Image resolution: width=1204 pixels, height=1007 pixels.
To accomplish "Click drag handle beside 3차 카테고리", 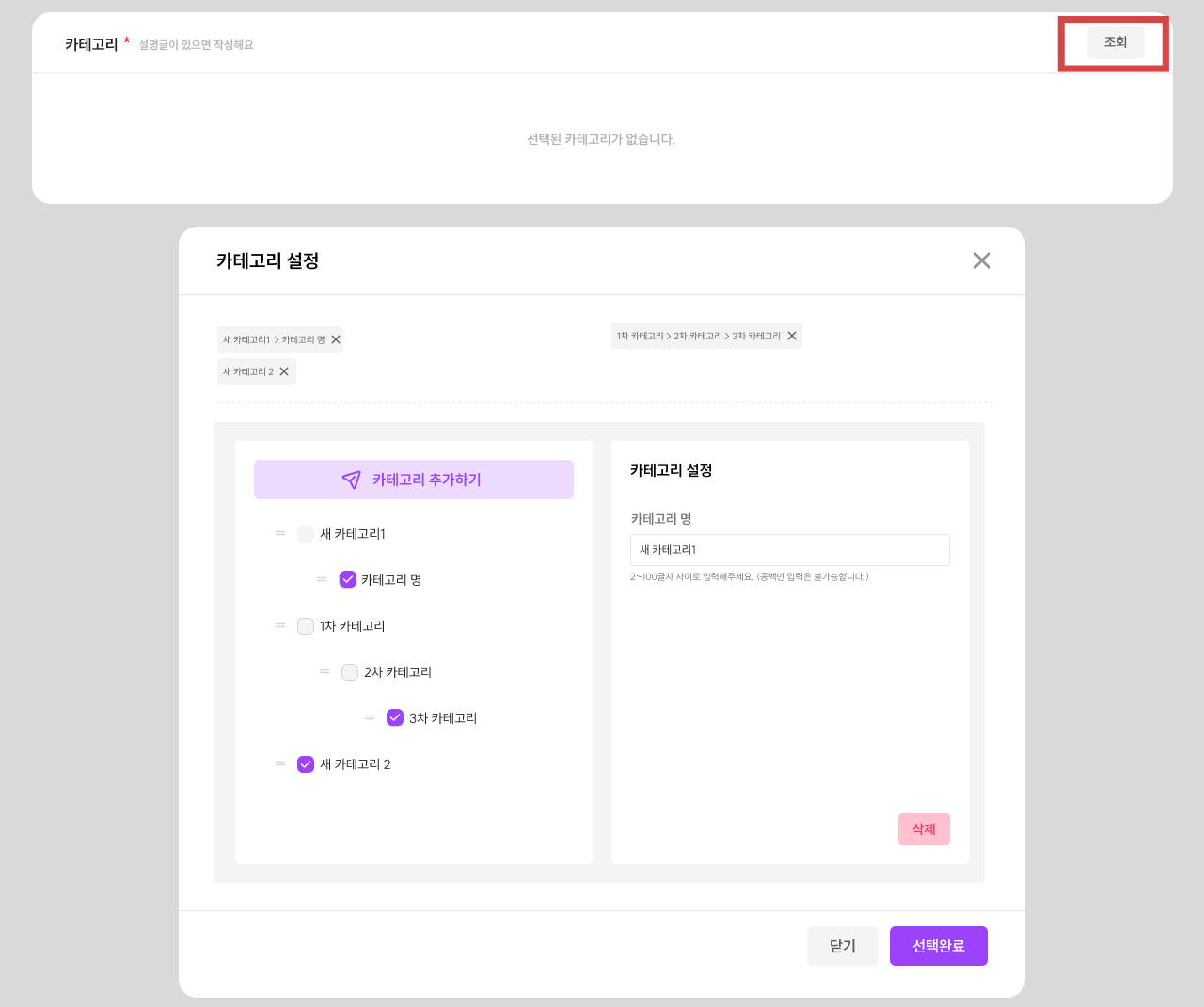I will 370,717.
